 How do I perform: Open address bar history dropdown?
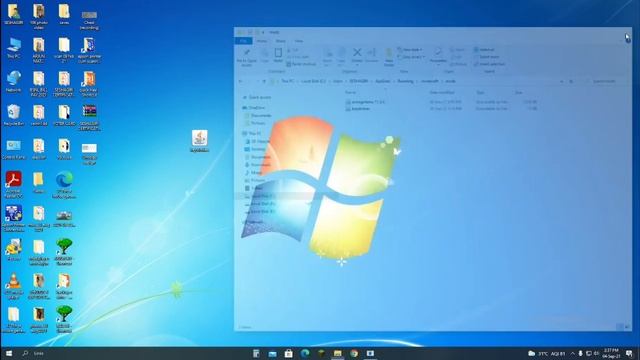pos(562,81)
